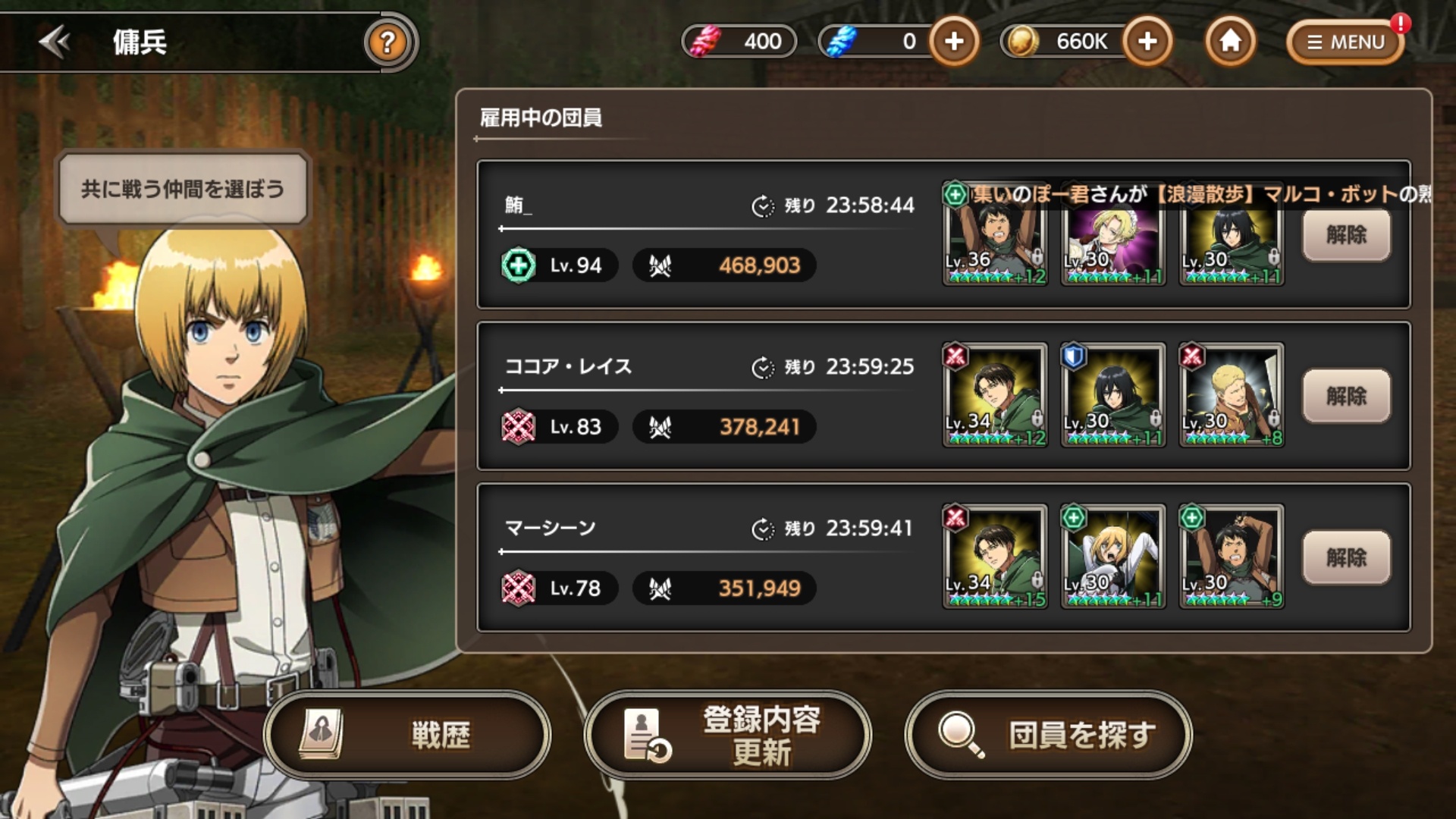Image resolution: width=1456 pixels, height=819 pixels.
Task: Release マーシーン with 解除 button
Action: [x=1346, y=557]
